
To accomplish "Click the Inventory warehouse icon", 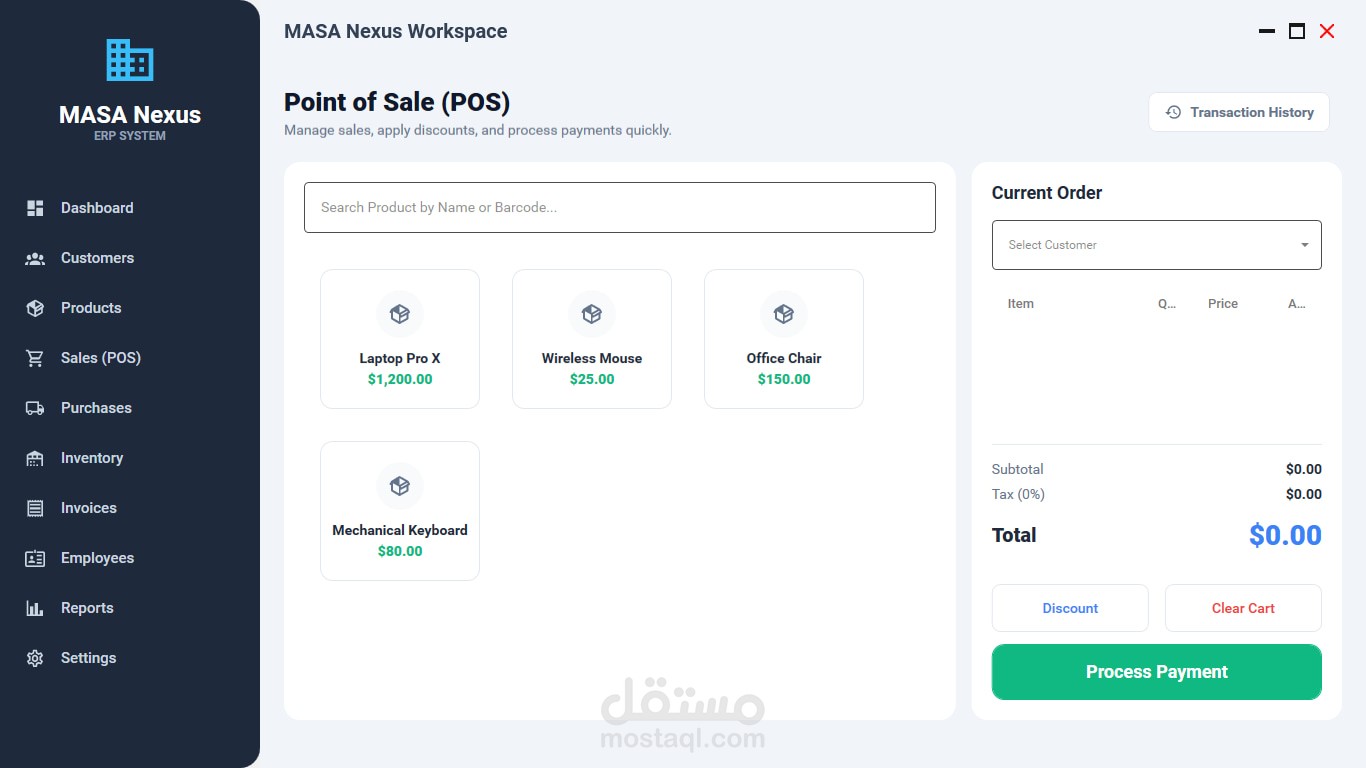I will coord(35,458).
